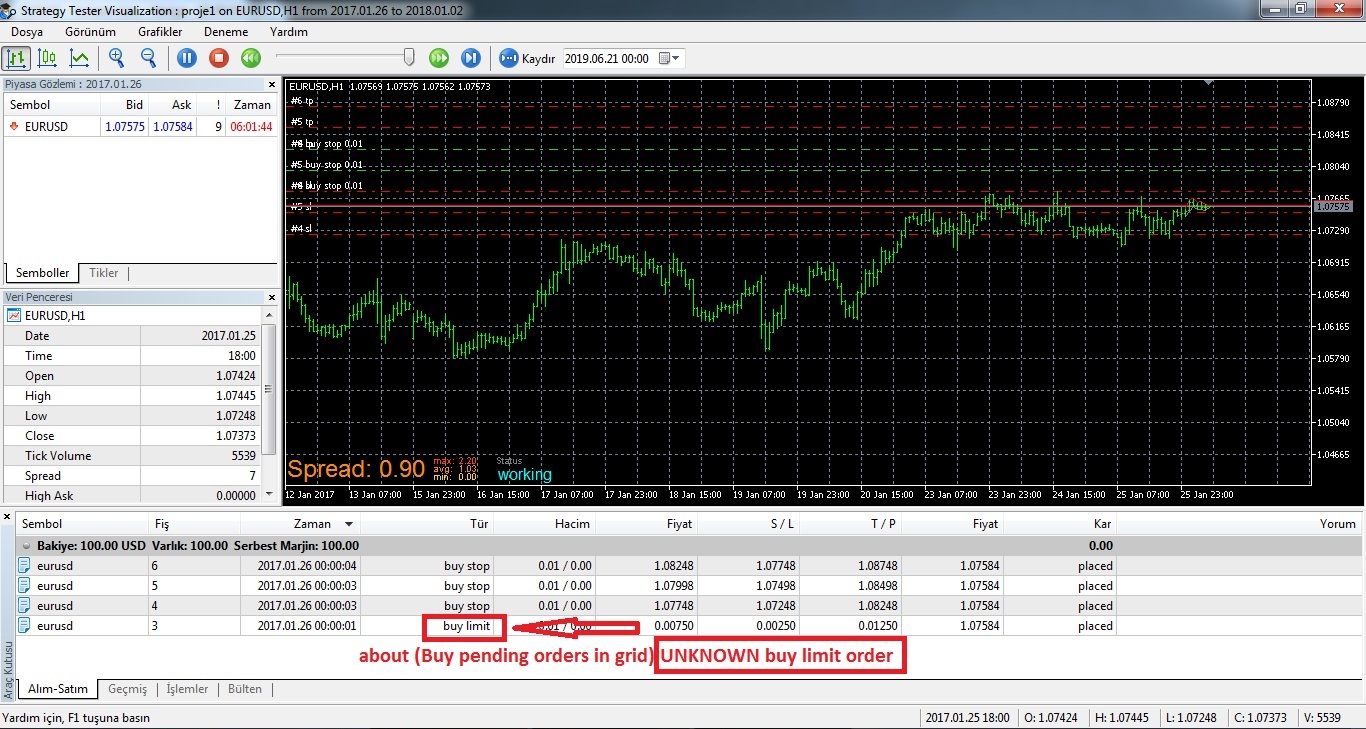Click the EURUSD,H1 icon in data window
The height and width of the screenshot is (729, 1366).
click(x=14, y=315)
